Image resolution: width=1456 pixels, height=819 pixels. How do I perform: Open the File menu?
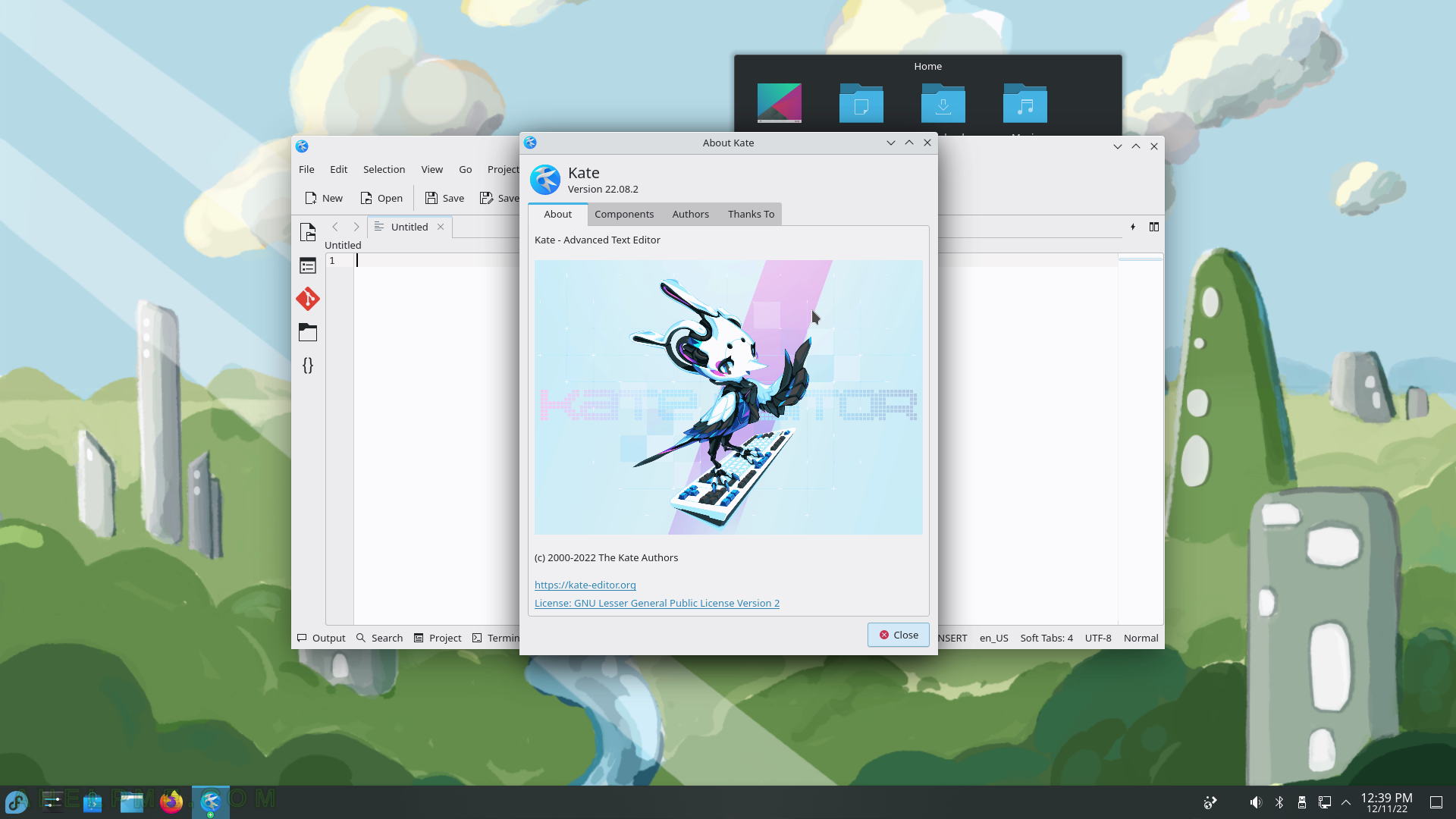[306, 169]
